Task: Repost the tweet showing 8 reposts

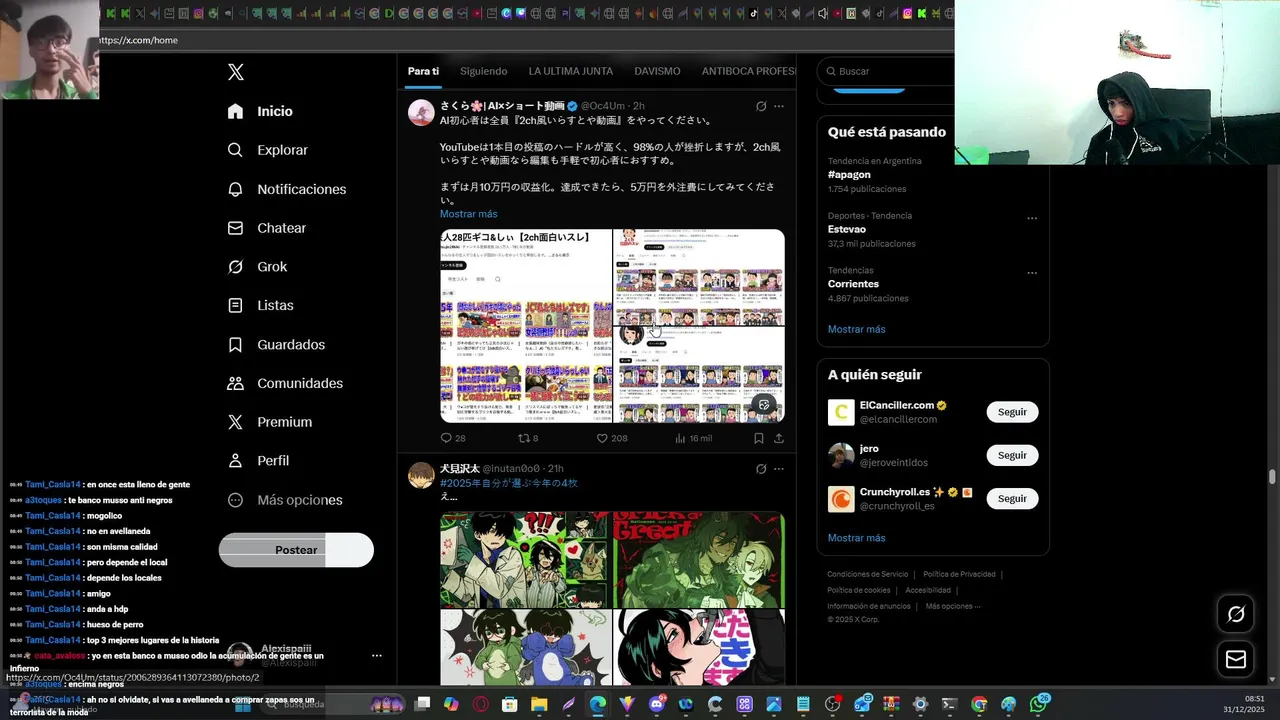Action: 527,438
